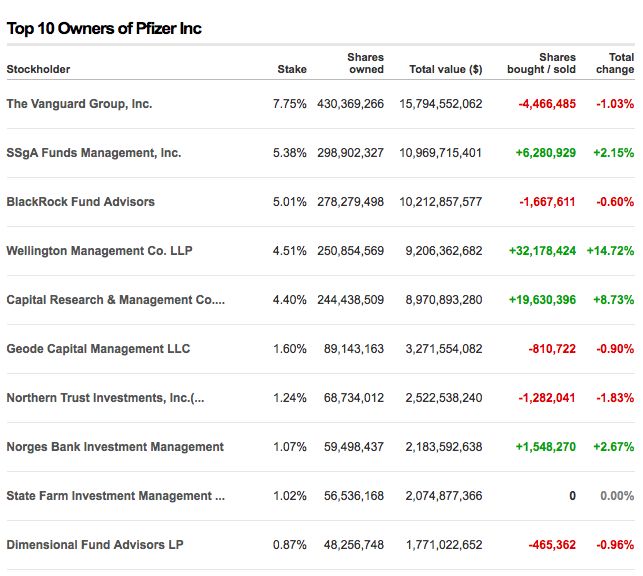Click Northern Trust's -1.83% total change
The width and height of the screenshot is (643, 576).
tap(615, 398)
